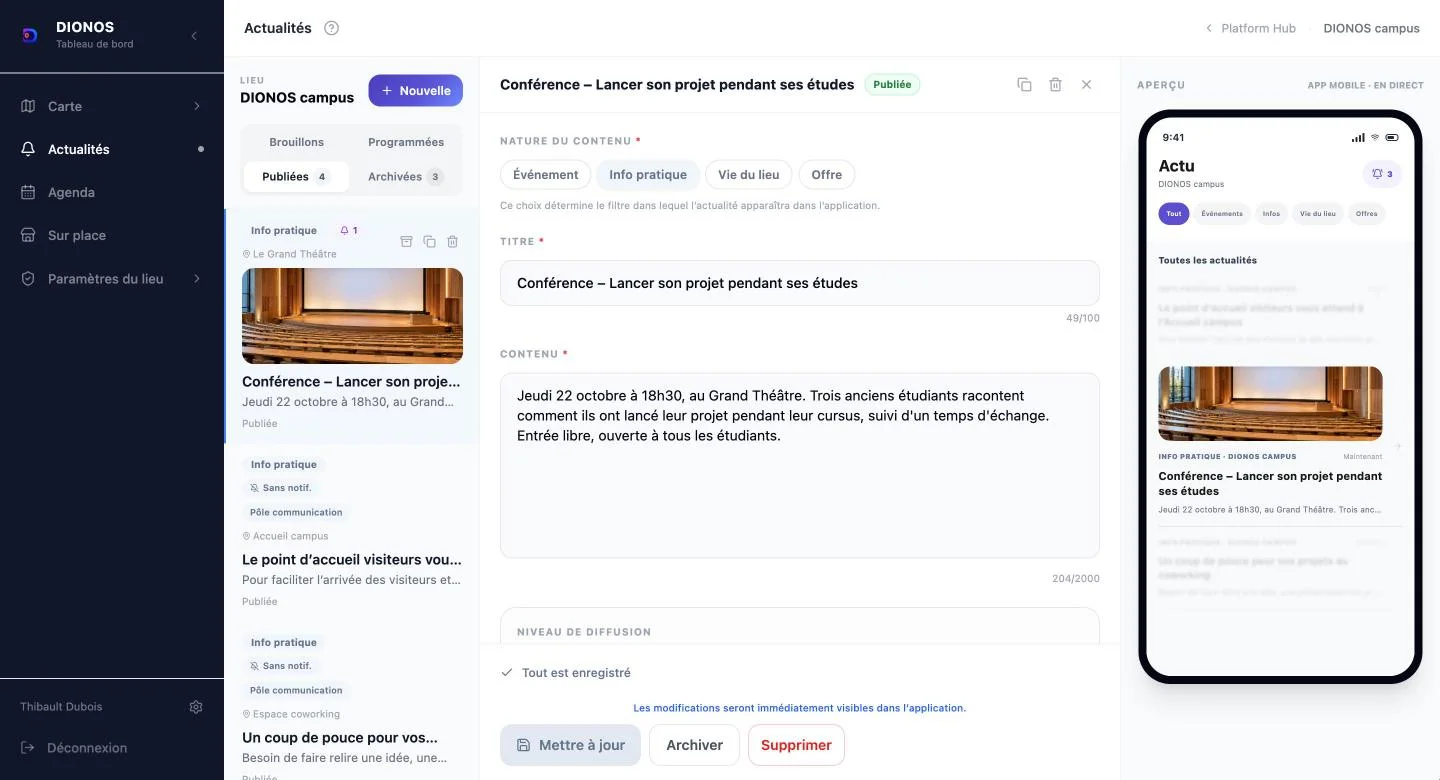
Task: Open the Carte map icon in sidebar
Action: tap(28, 106)
